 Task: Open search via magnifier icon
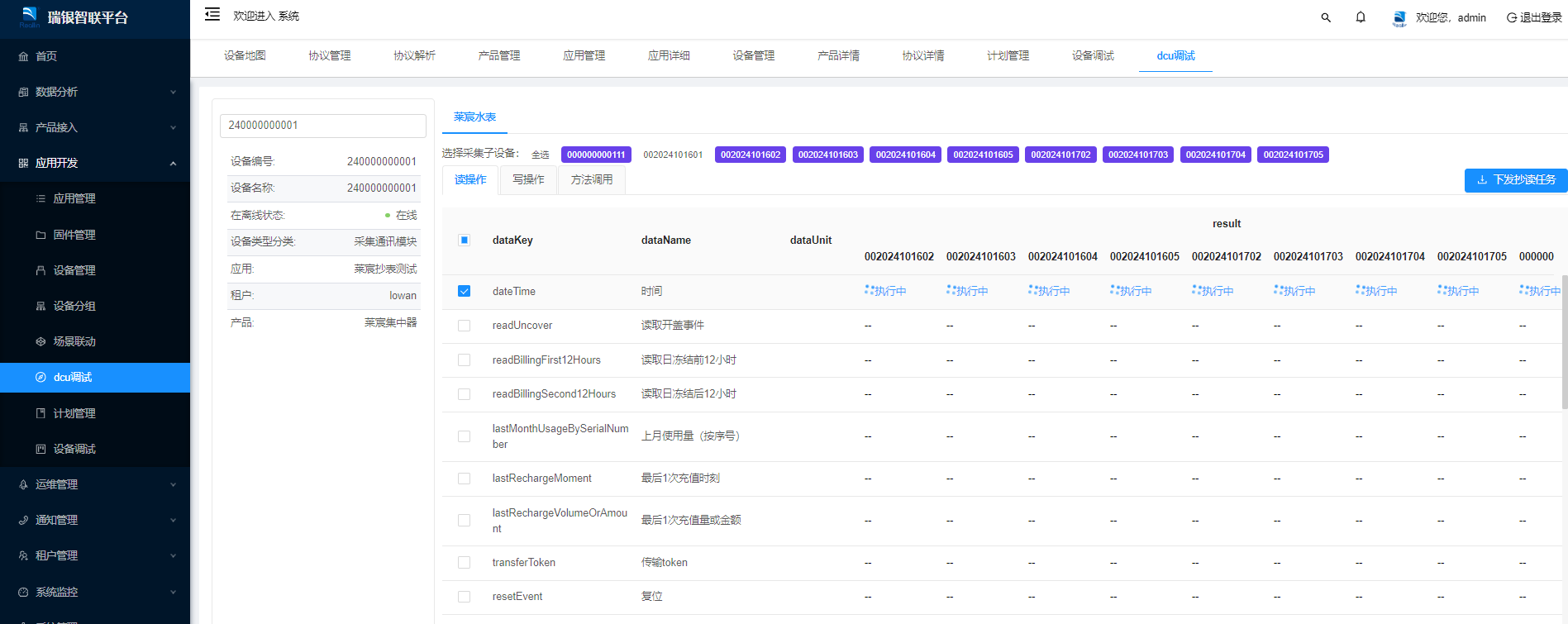(1326, 17)
